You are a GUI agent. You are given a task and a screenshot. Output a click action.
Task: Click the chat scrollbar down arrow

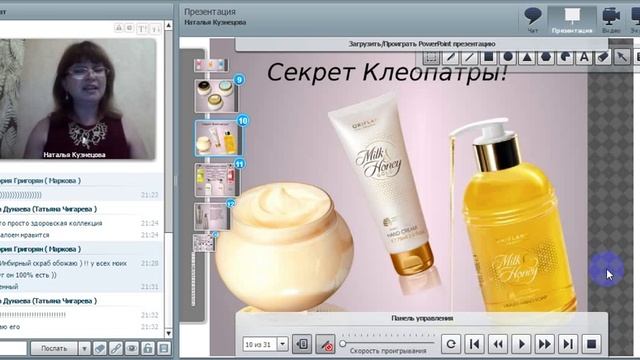tap(169, 333)
